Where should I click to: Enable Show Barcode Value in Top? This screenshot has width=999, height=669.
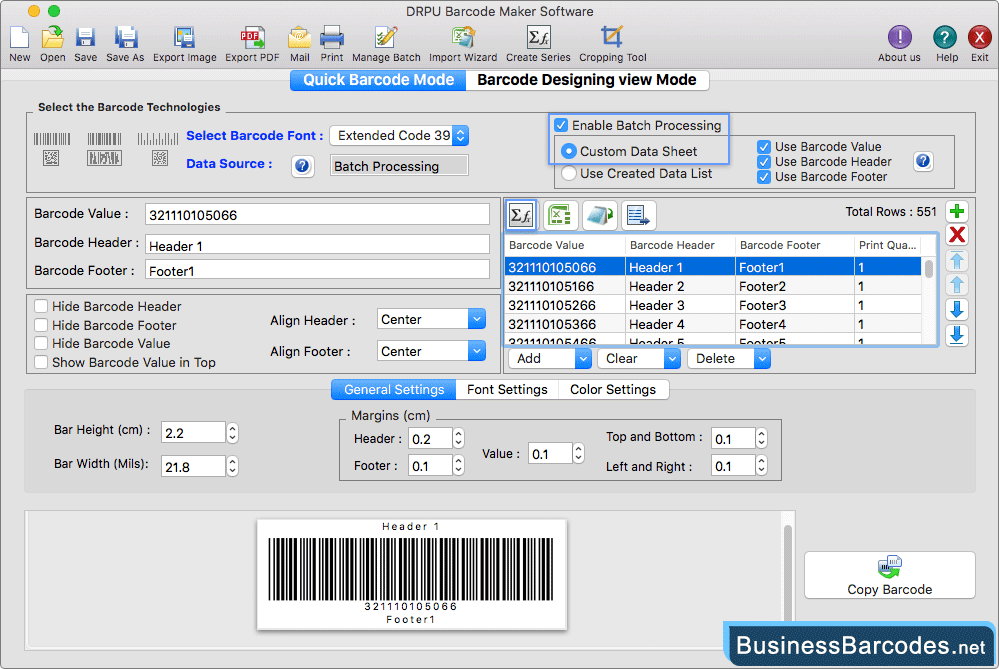tap(41, 363)
